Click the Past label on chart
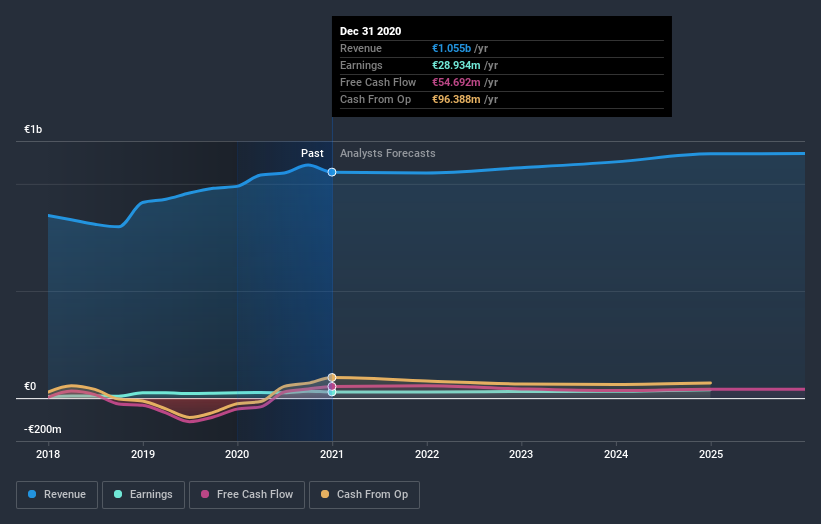 coord(312,153)
